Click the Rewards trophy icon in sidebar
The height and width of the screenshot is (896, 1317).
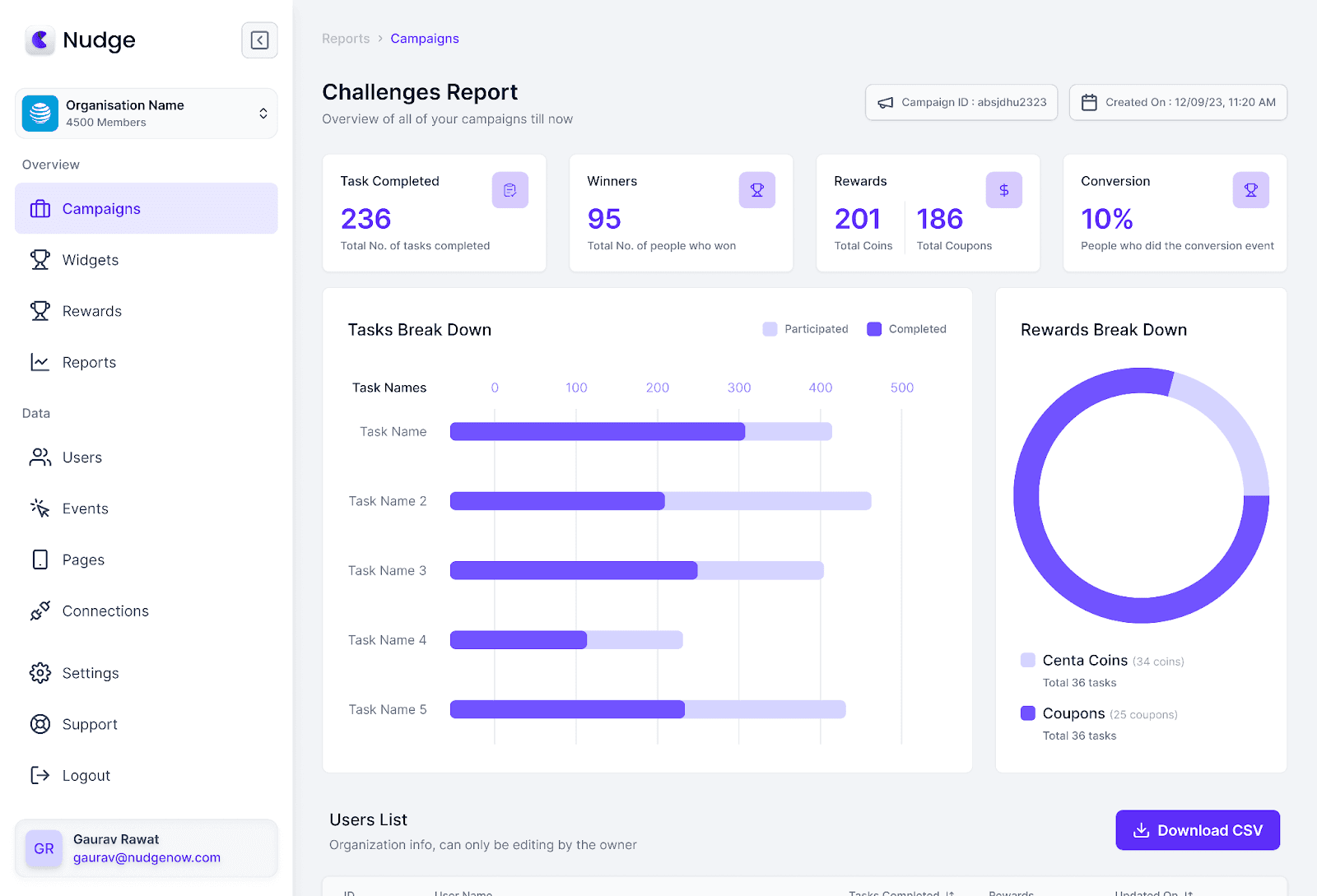pyautogui.click(x=40, y=311)
